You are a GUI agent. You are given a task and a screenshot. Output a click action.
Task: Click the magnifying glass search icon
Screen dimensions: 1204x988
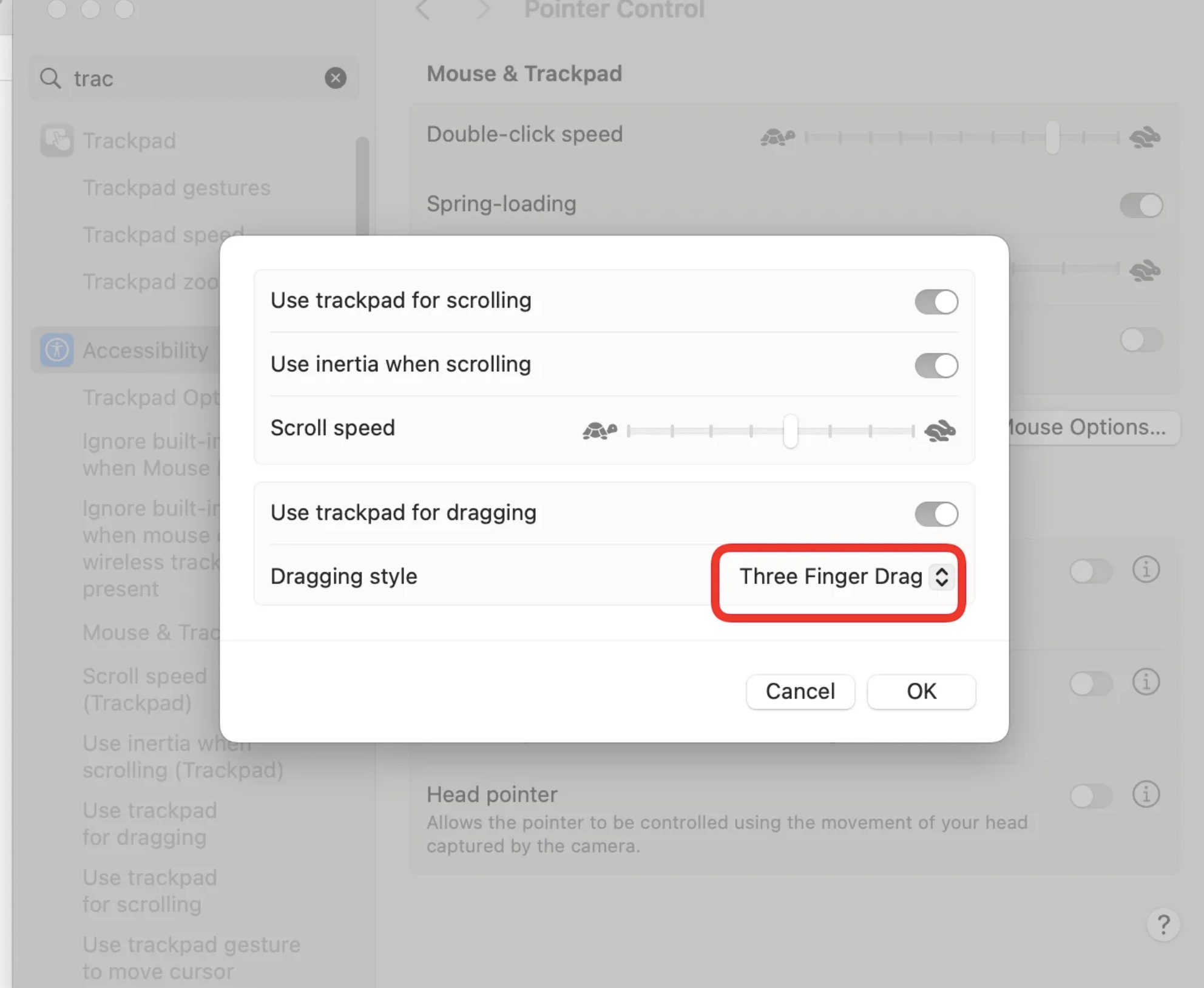50,78
